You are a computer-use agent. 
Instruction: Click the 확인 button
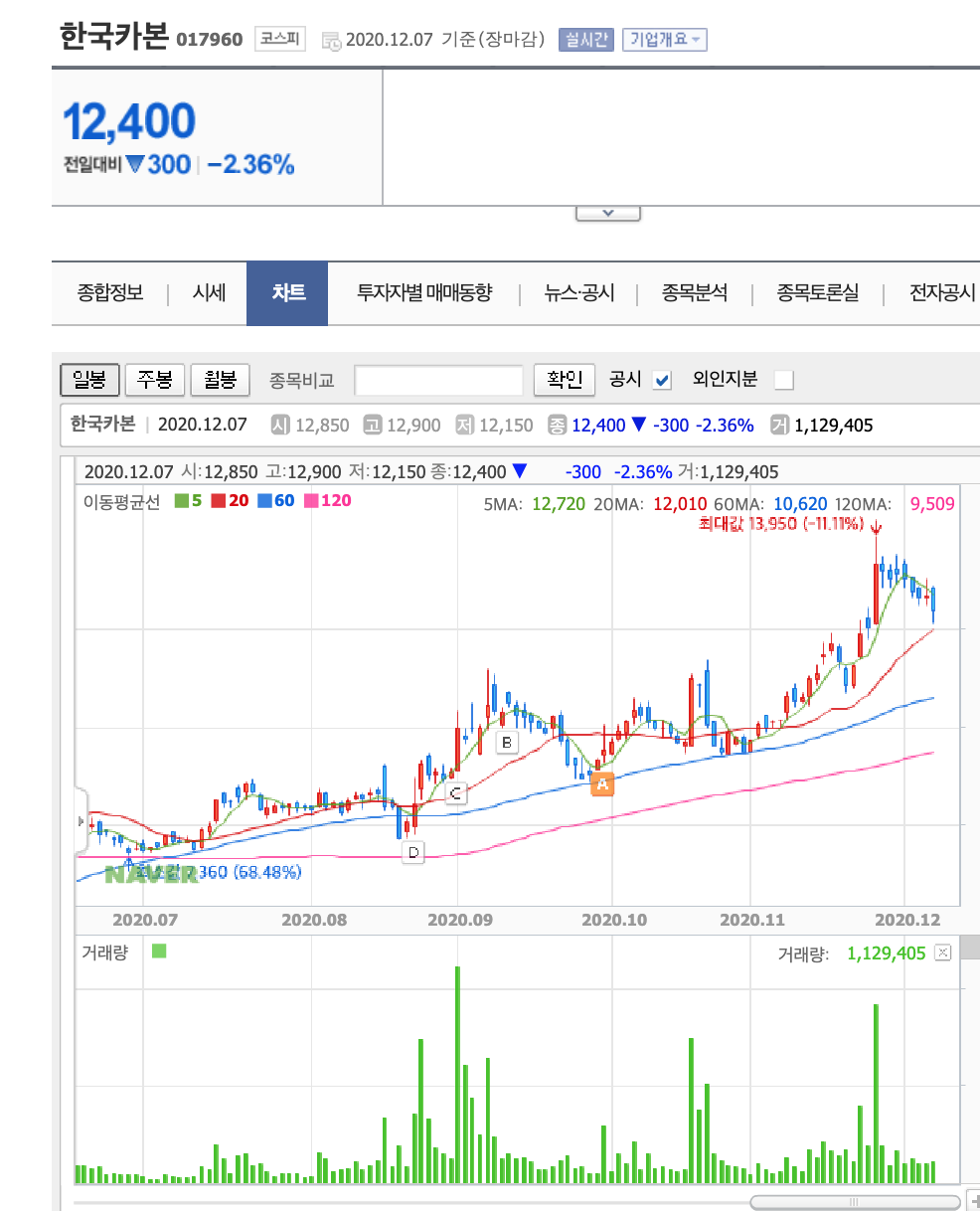(565, 379)
